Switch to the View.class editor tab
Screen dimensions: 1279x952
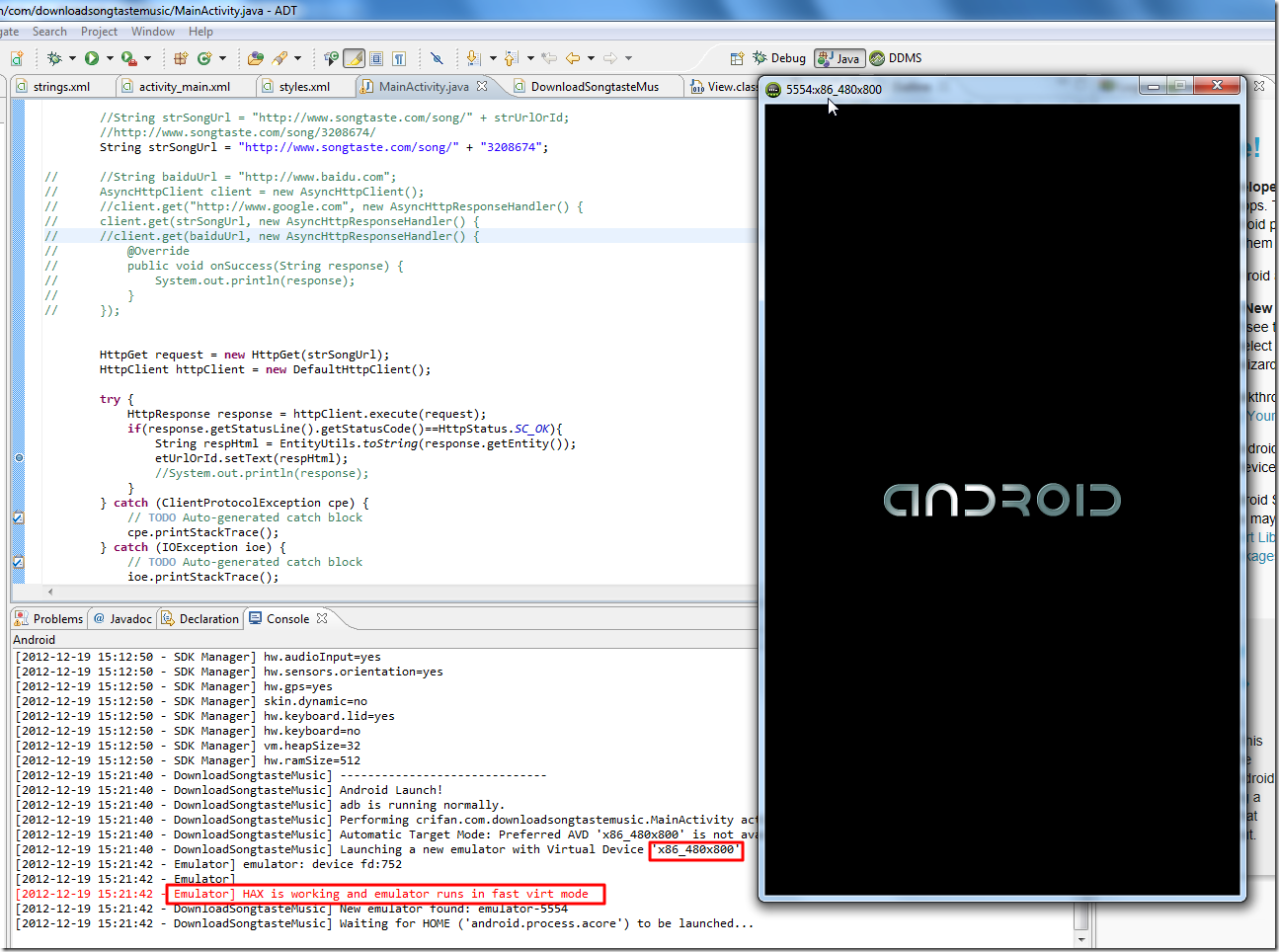(x=724, y=86)
